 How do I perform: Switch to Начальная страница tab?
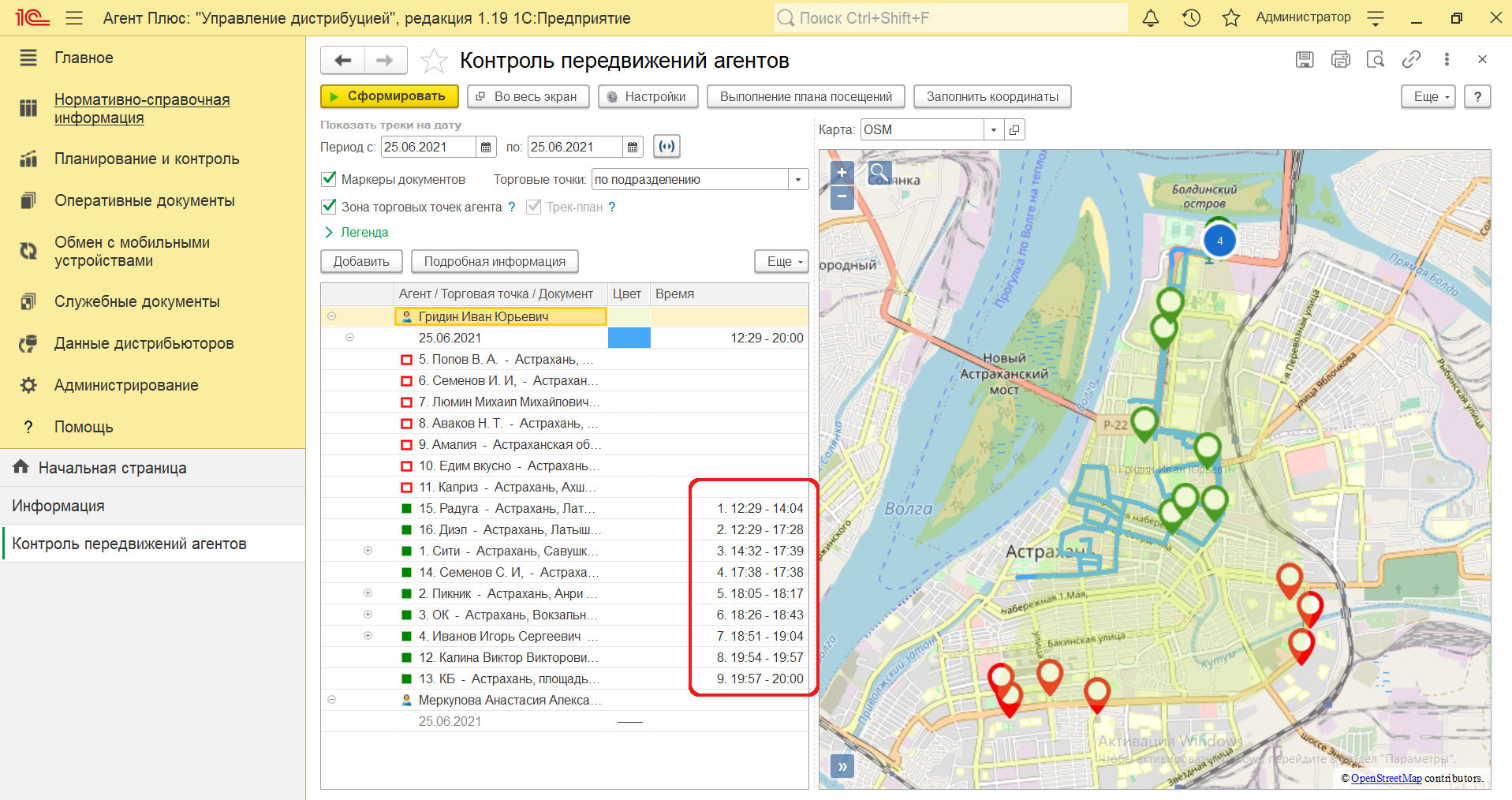coord(152,468)
